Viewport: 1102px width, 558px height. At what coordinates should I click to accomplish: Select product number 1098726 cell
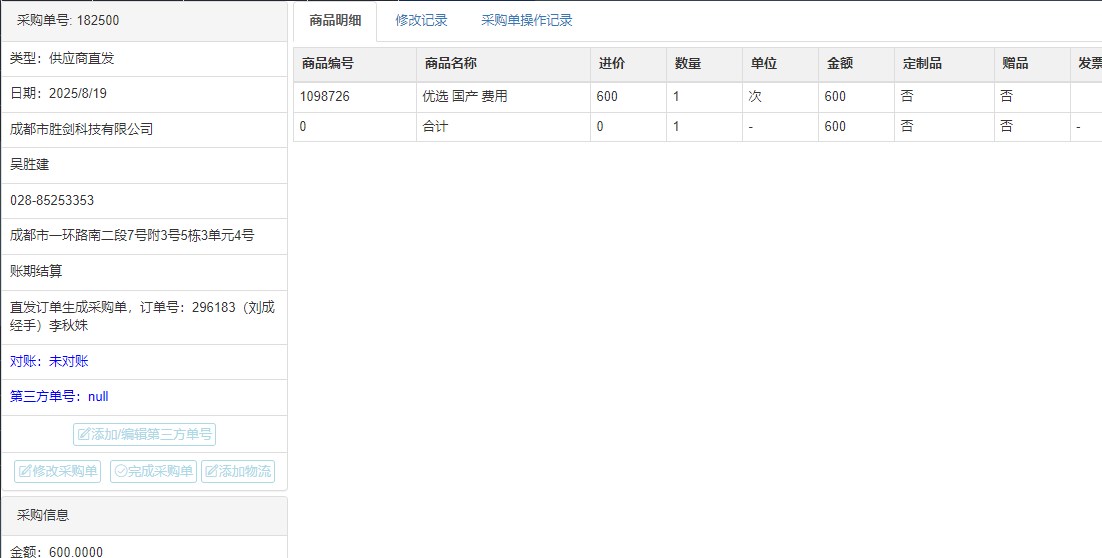point(355,97)
